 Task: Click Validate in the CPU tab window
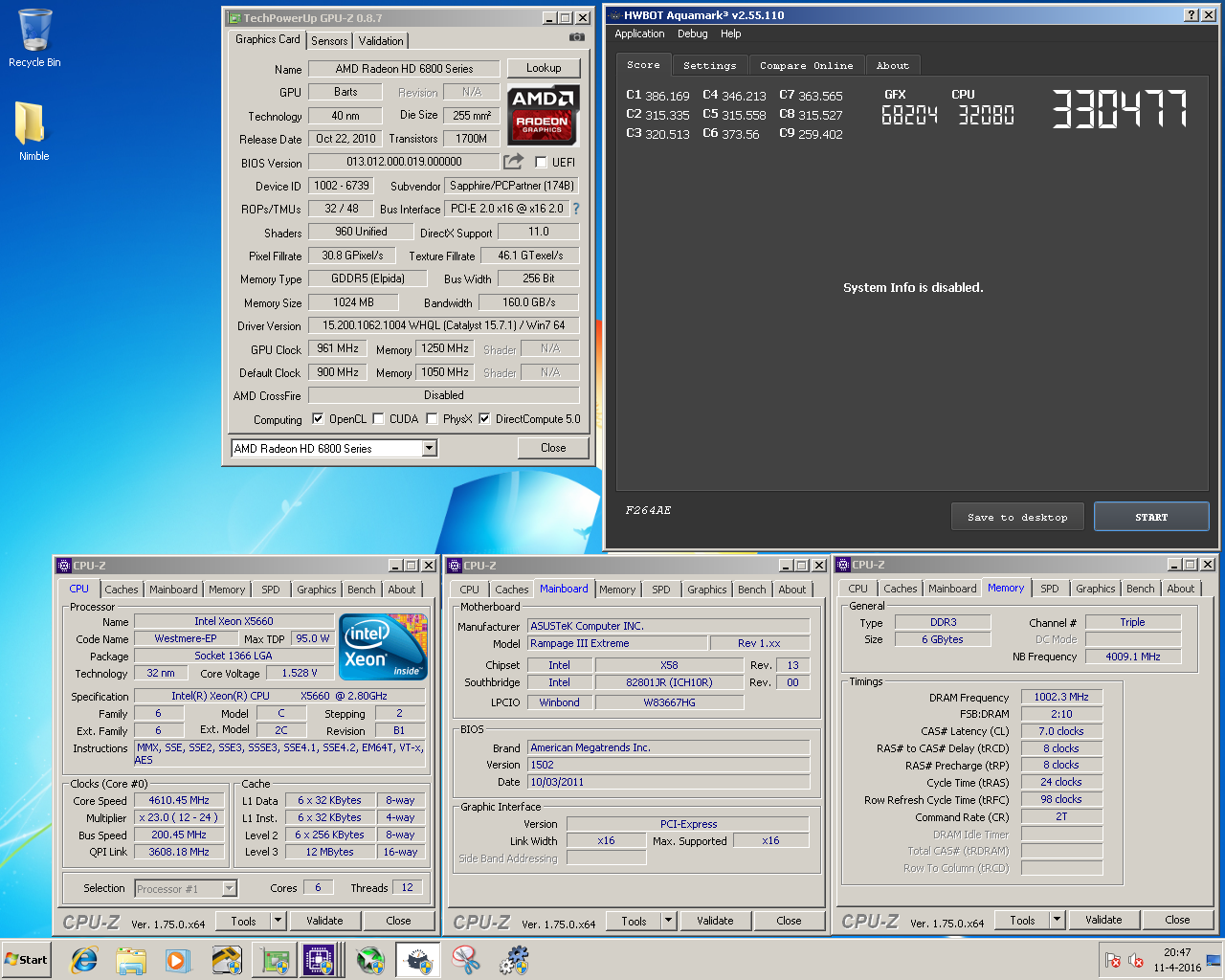[324, 921]
